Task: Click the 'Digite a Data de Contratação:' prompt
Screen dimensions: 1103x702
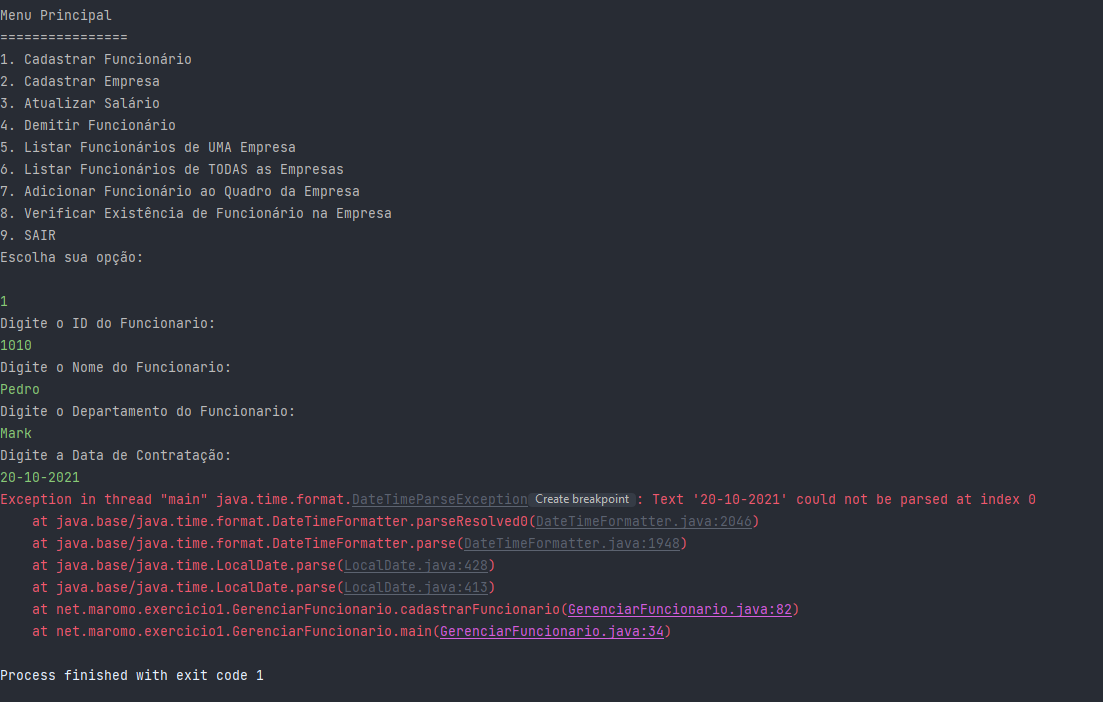Action: click(115, 456)
